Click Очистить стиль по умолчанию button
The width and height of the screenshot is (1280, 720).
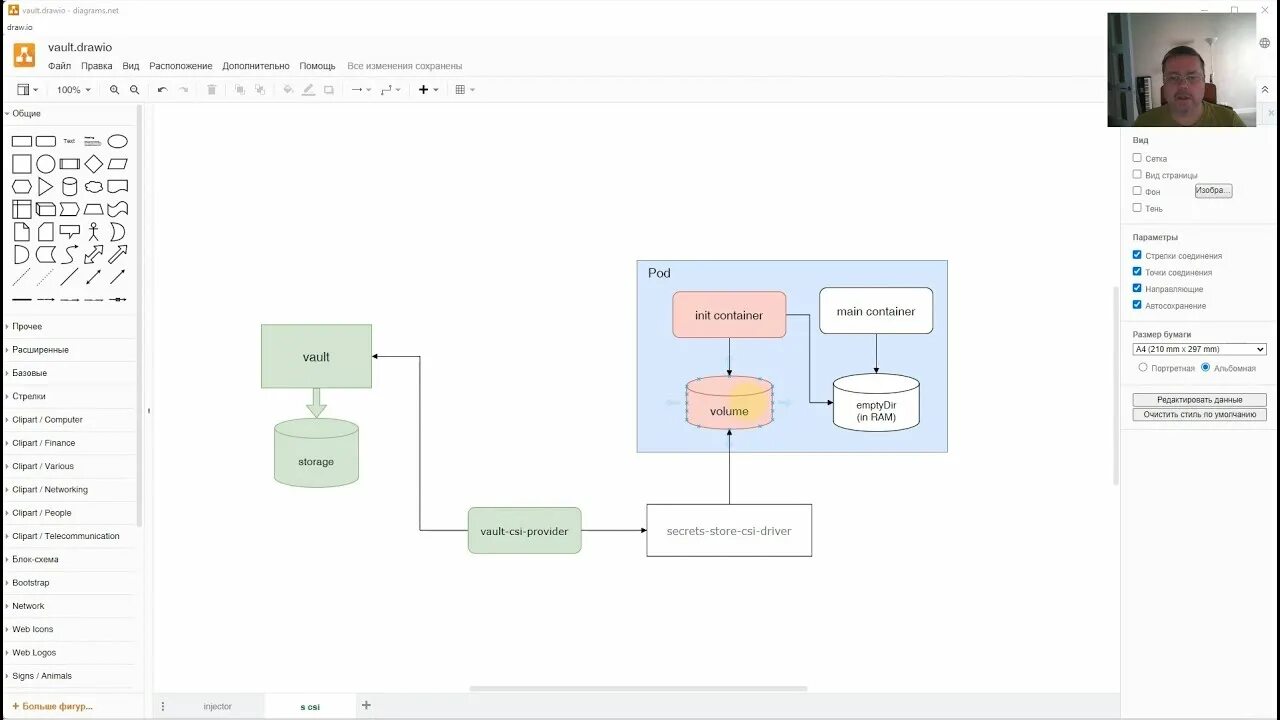tap(1199, 414)
